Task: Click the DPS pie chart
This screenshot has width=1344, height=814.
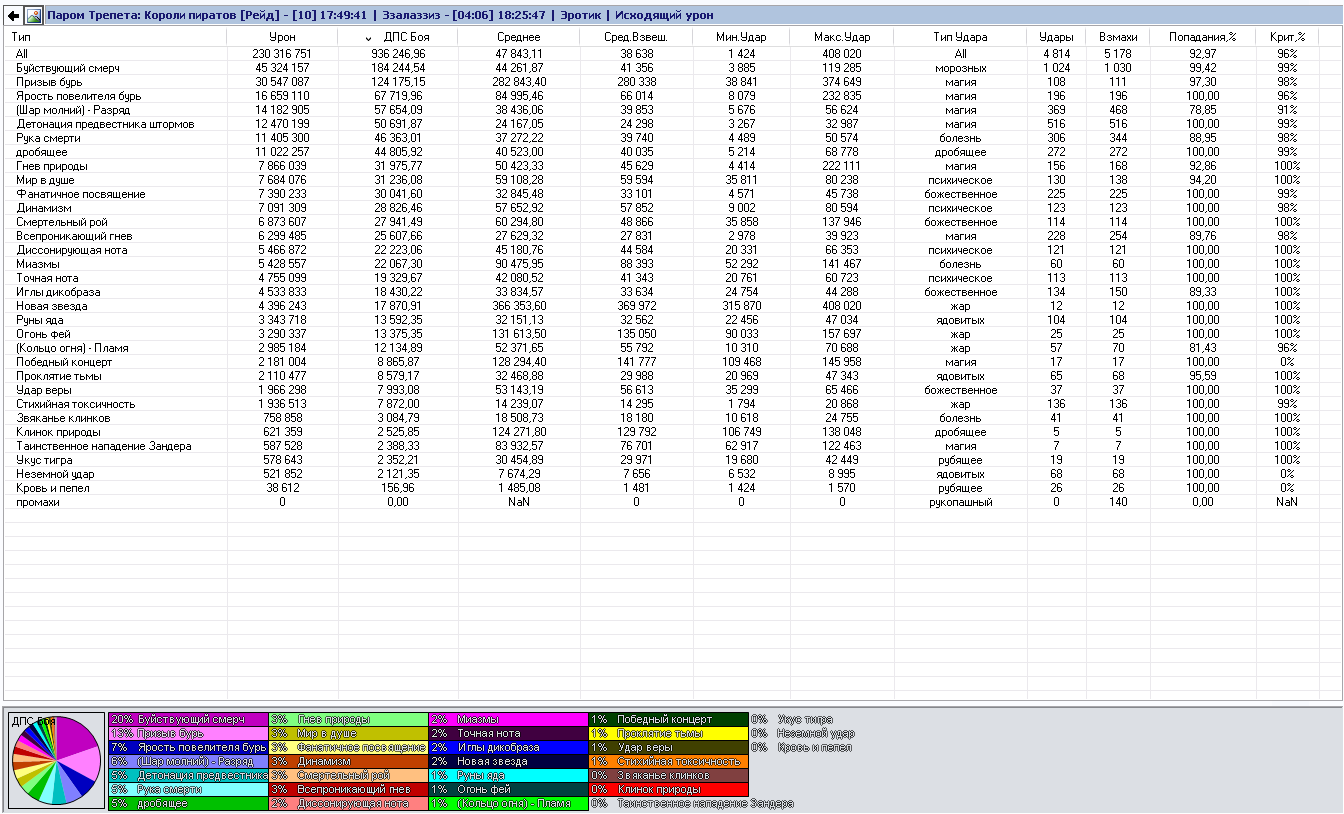Action: 56,761
